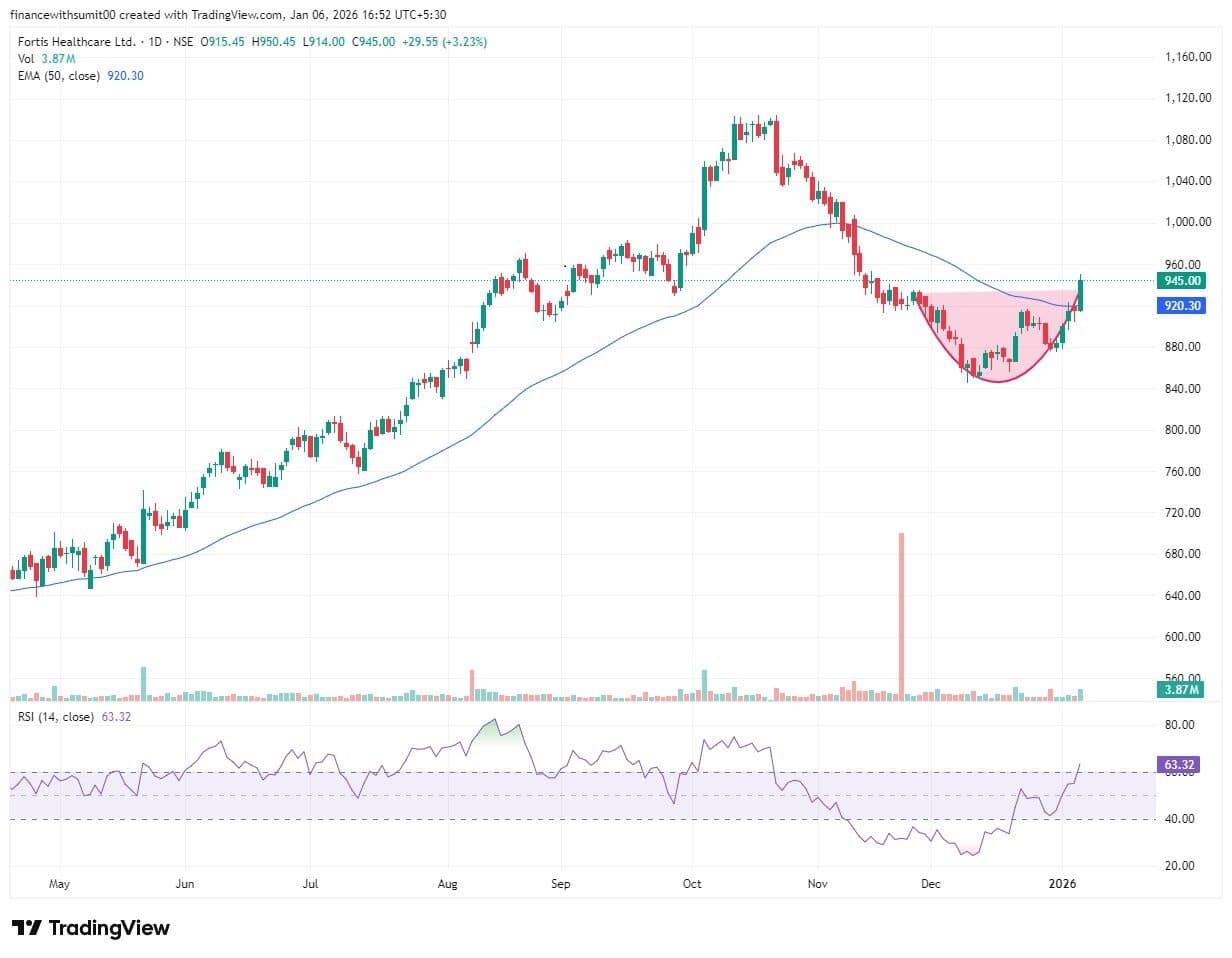Click the blue 920.30 EMA price tag

pos(1182,306)
